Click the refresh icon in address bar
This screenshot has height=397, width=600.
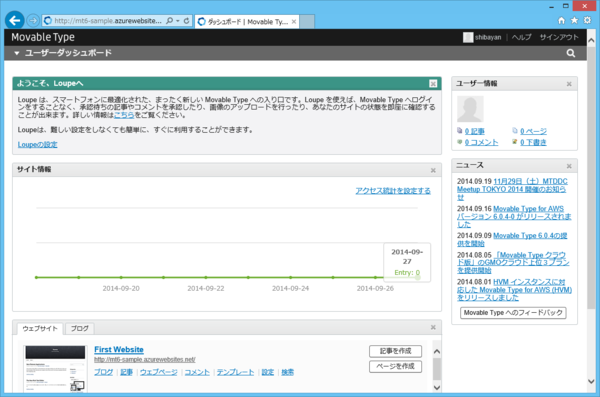[x=186, y=21]
